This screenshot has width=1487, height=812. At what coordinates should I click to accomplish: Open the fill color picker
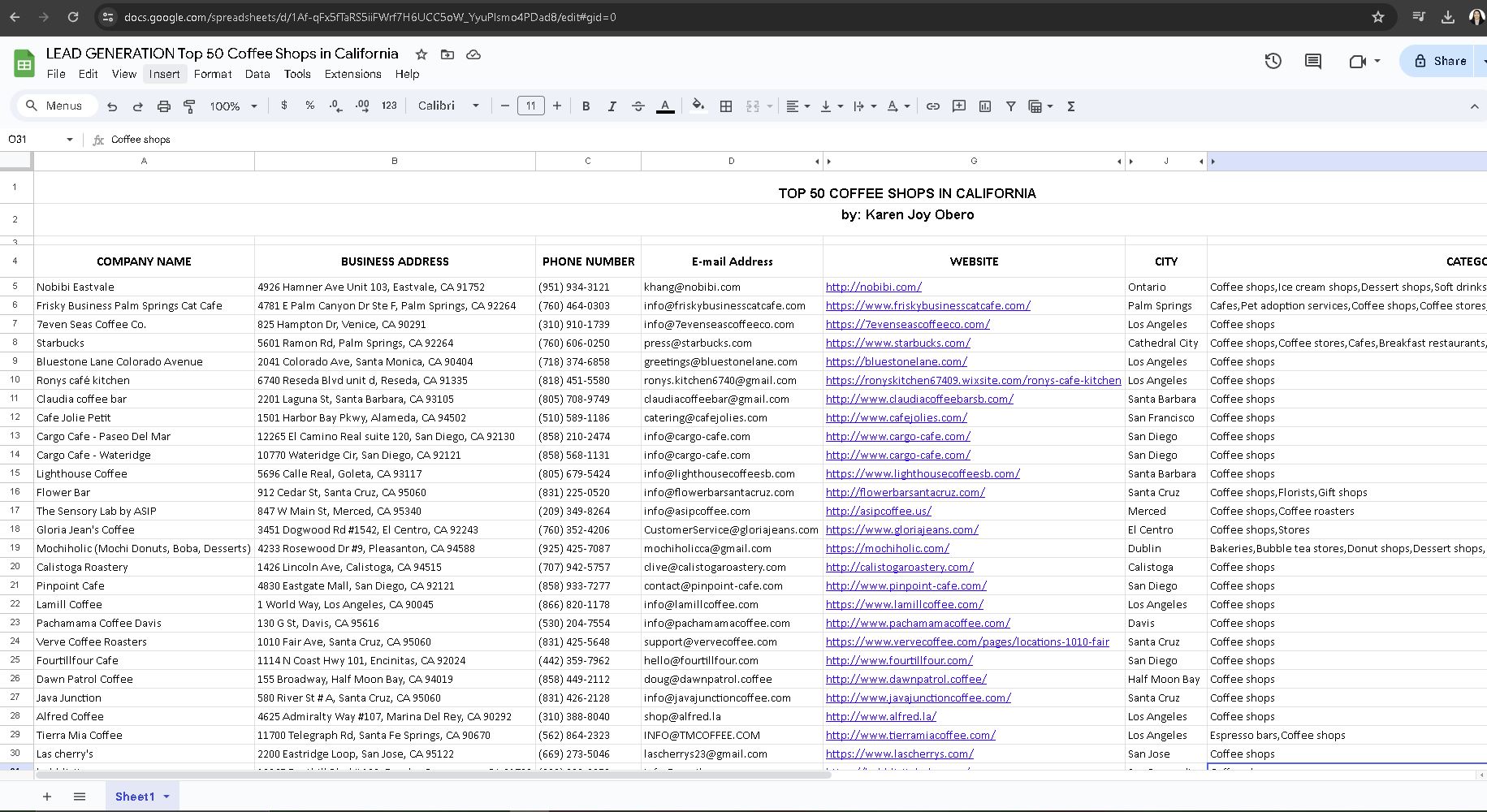pos(698,106)
